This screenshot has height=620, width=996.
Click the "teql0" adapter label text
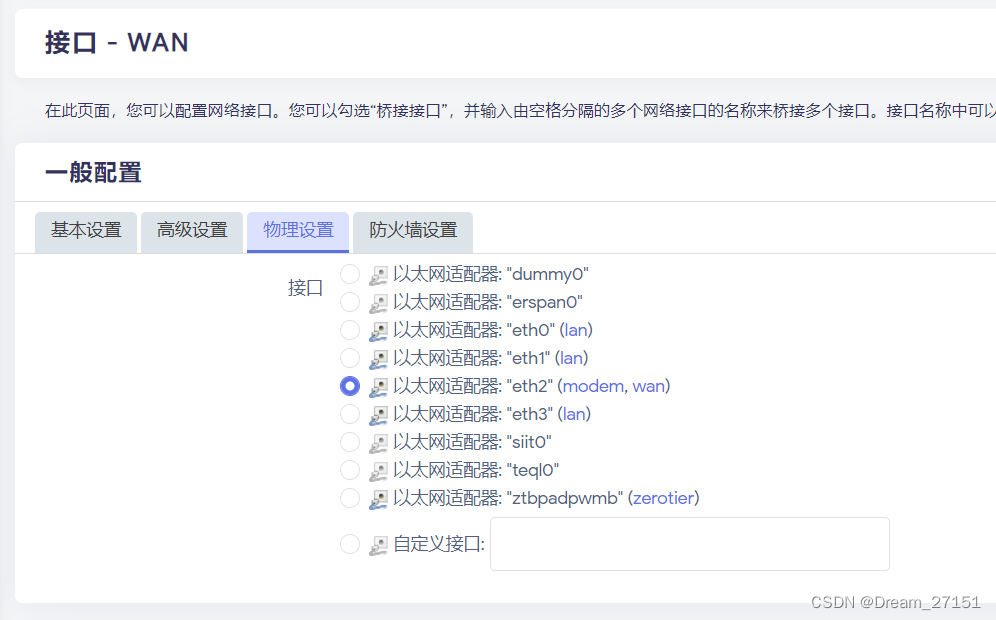coord(476,470)
